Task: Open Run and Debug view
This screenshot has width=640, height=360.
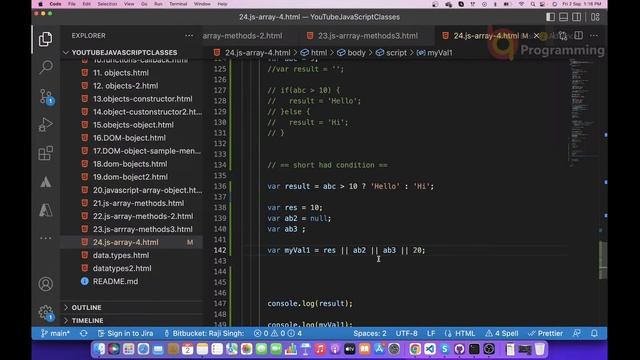Action: 46,124
